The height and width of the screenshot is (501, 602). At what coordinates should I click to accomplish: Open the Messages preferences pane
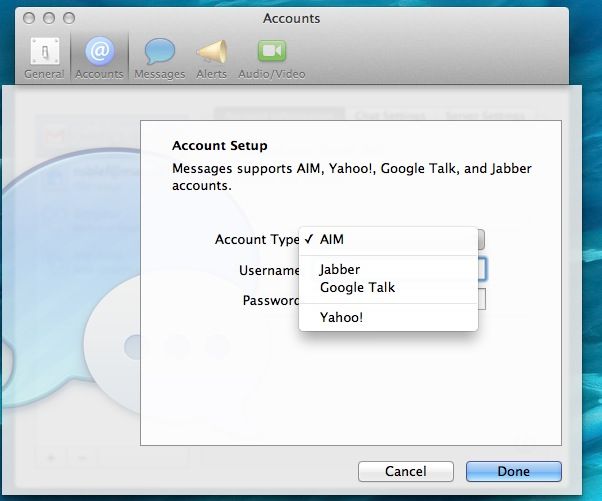point(159,58)
